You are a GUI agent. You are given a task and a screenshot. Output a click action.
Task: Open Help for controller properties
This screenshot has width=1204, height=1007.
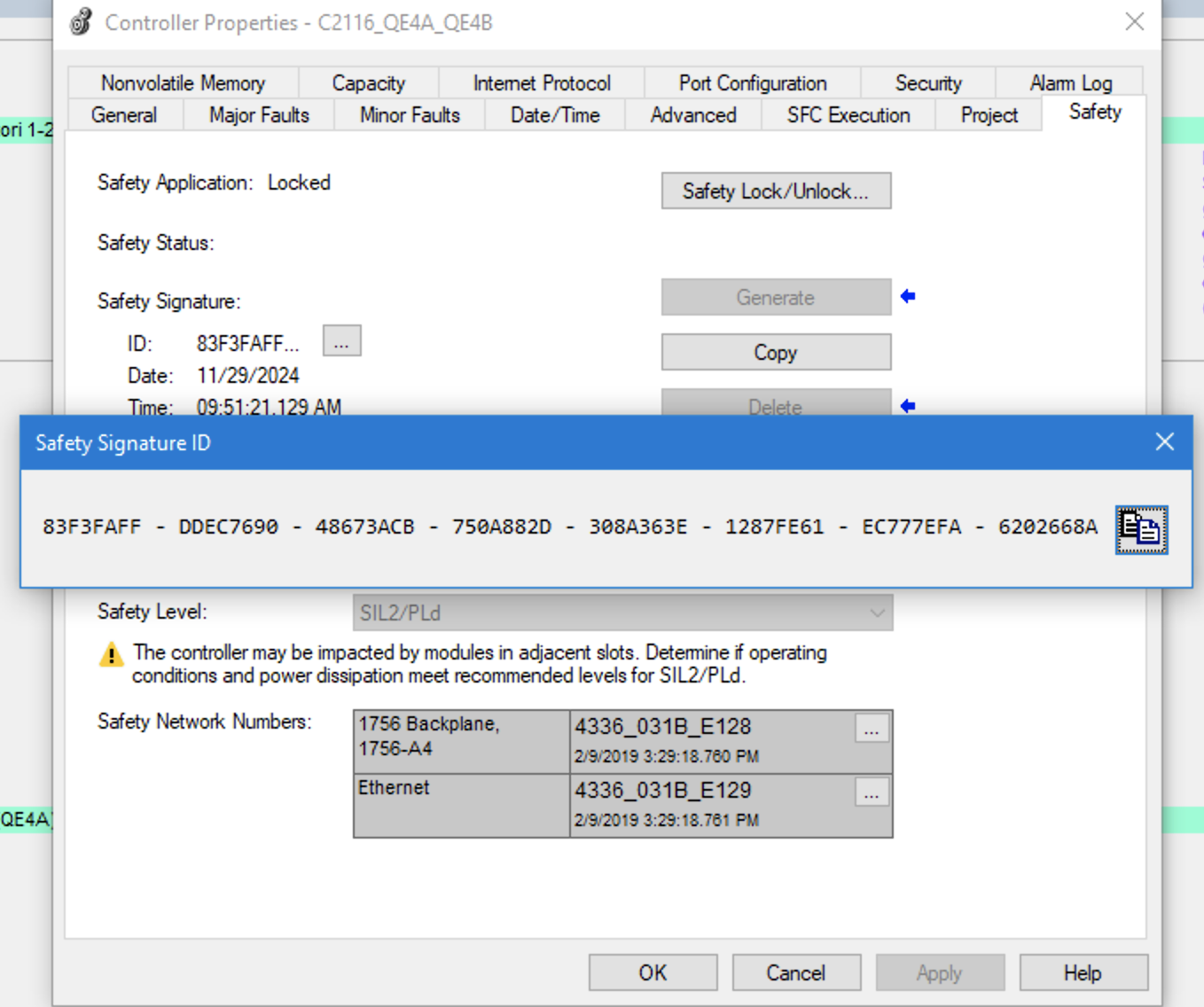(1083, 972)
